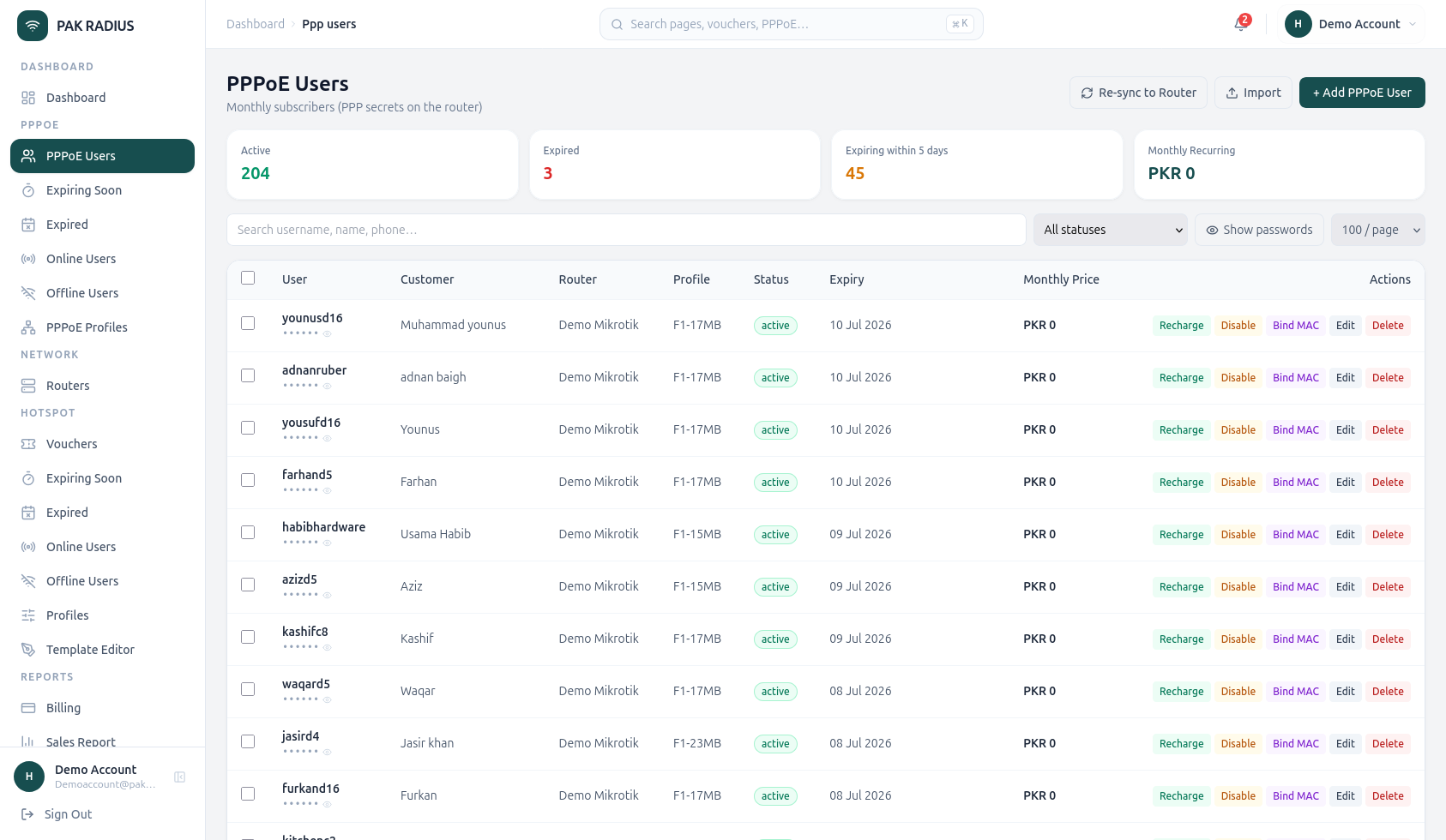The image size is (1446, 840).
Task: Click the PPPoE Profiles icon
Action: click(28, 327)
